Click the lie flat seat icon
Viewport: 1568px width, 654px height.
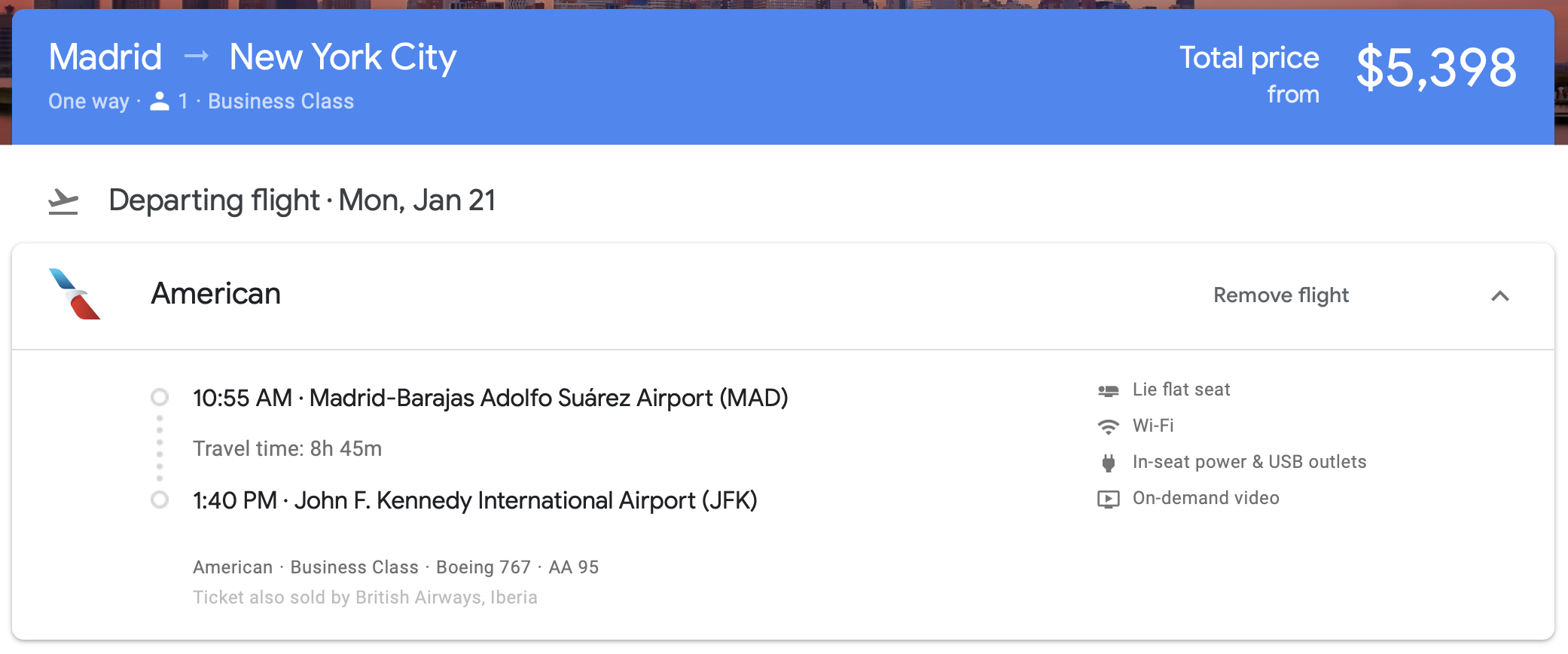1107,390
